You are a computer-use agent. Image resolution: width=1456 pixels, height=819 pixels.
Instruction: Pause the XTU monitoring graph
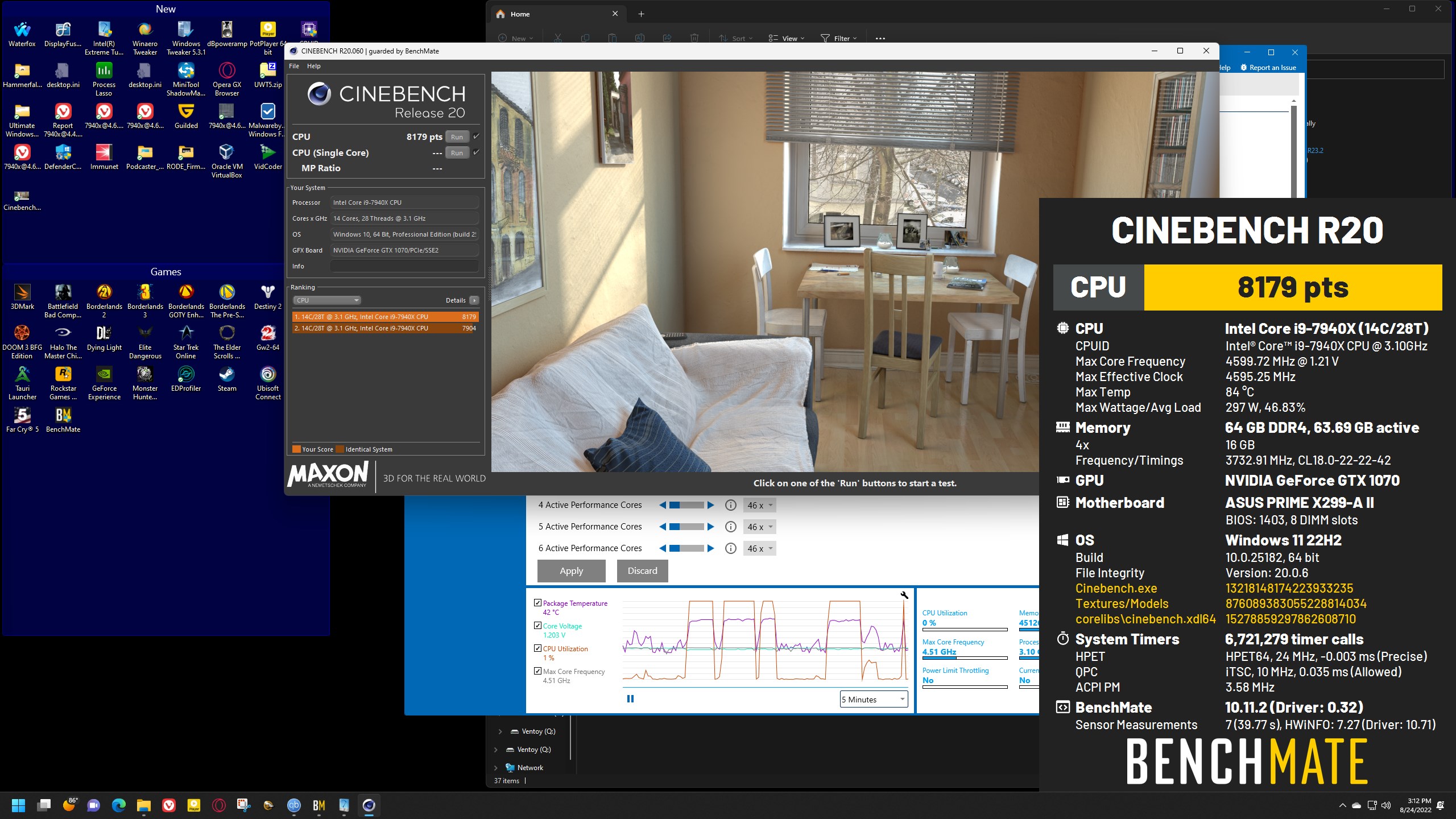[x=630, y=699]
